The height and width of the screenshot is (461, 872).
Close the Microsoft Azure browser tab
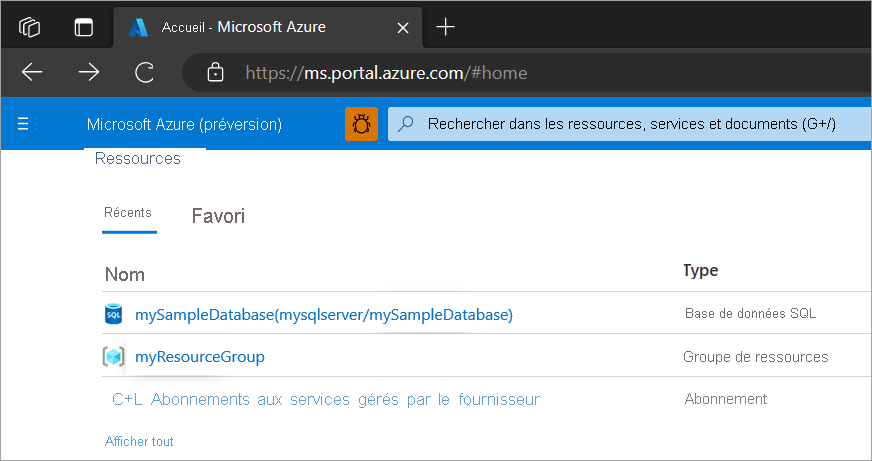[x=403, y=27]
